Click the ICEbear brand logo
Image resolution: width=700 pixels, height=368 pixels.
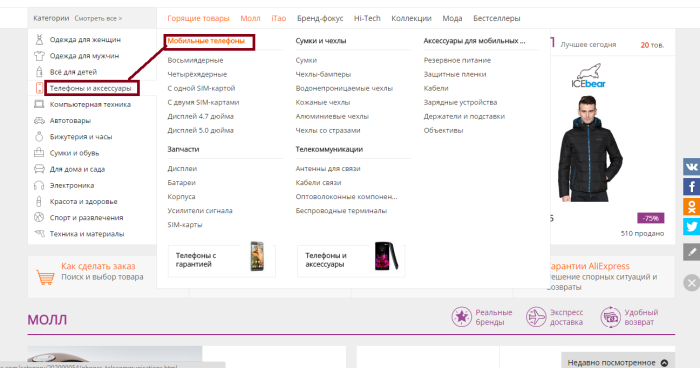coord(588,76)
